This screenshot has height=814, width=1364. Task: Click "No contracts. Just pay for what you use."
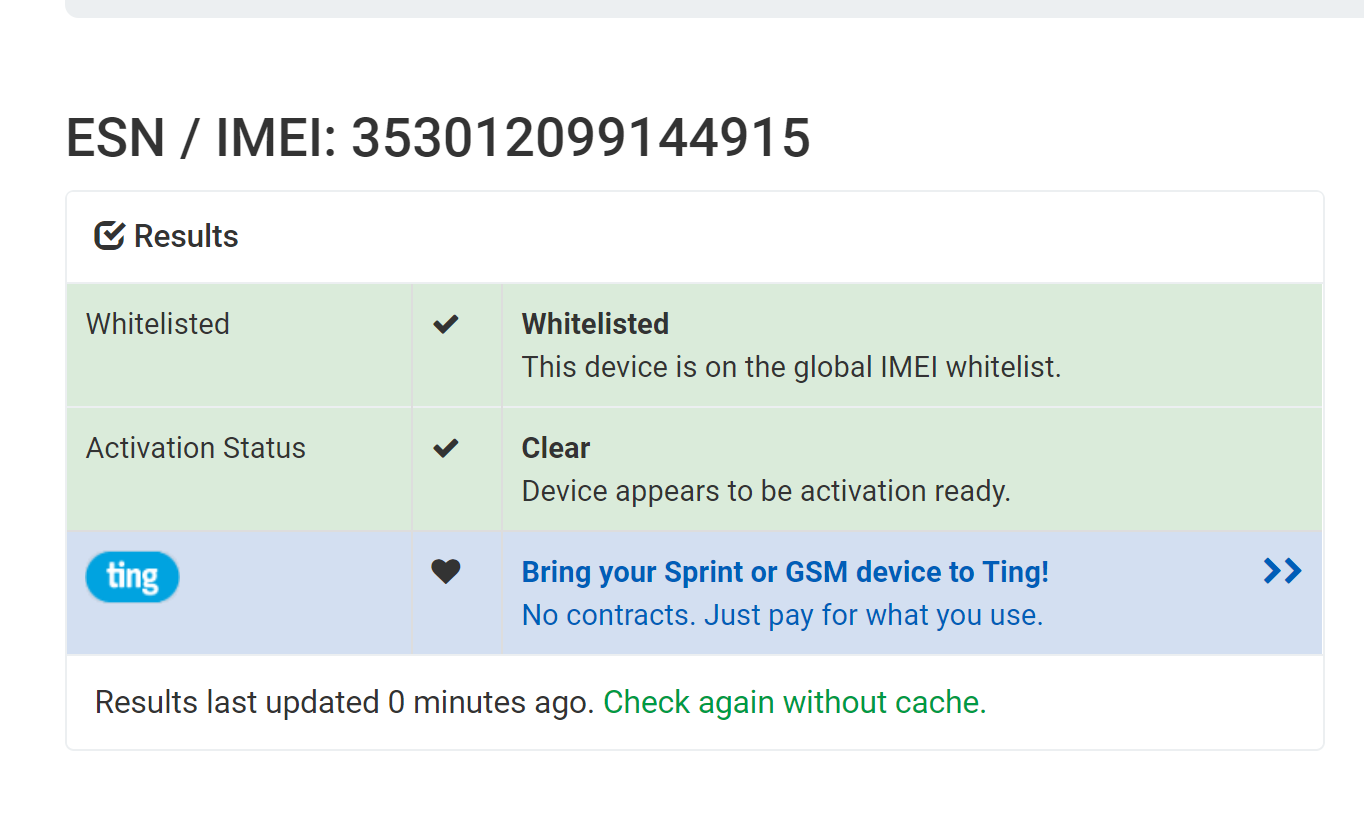click(x=782, y=615)
